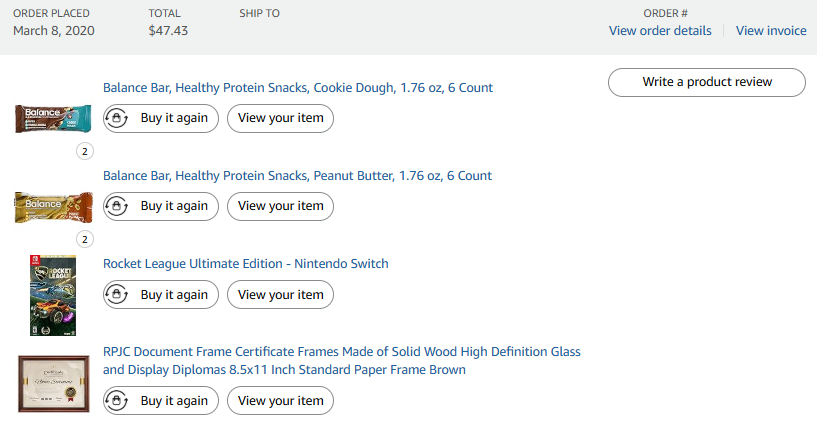This screenshot has width=817, height=435.
Task: View your item for RPJC Document Frame
Action: click(x=281, y=400)
